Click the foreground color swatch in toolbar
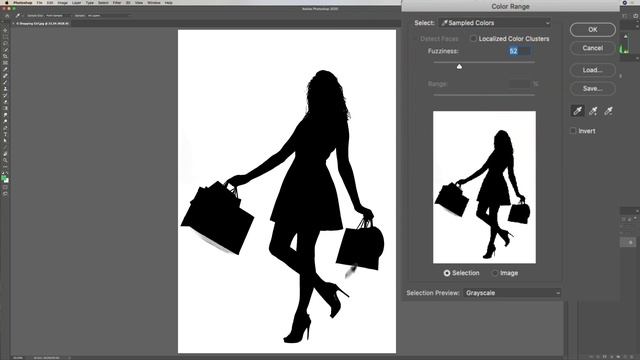The image size is (640, 360). coord(4,178)
